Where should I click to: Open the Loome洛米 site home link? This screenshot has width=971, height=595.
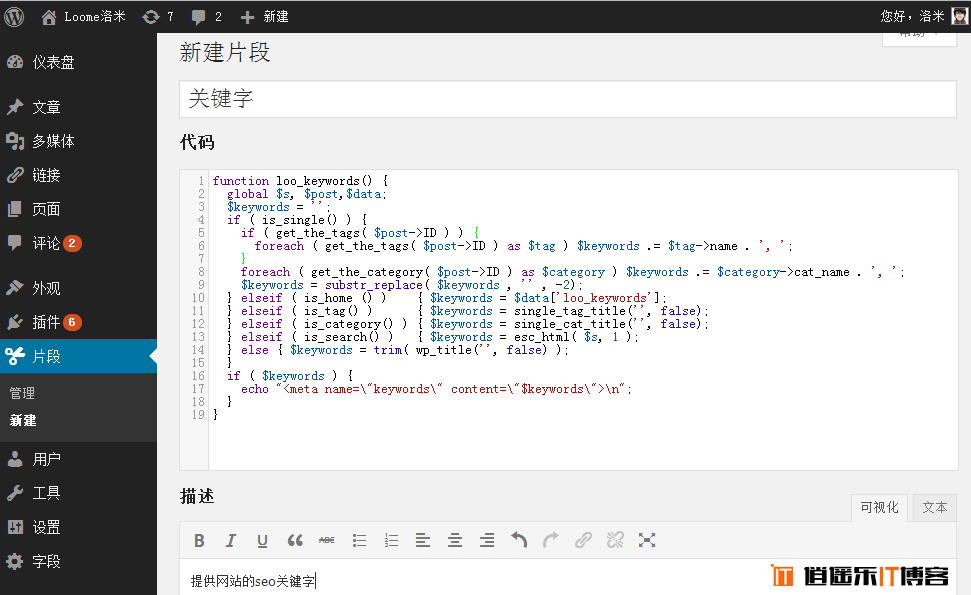[x=83, y=17]
